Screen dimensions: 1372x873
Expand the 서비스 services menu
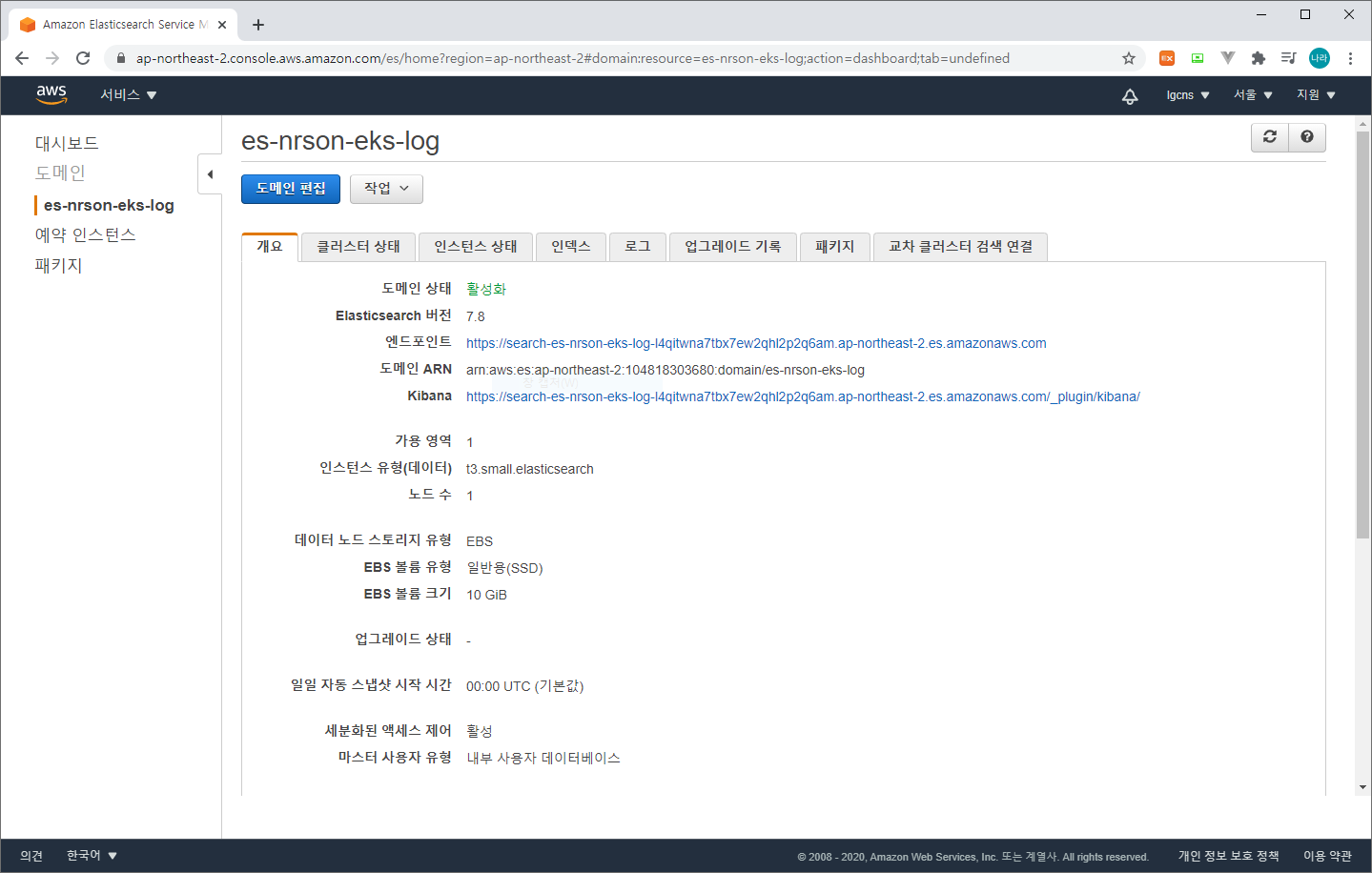[129, 95]
